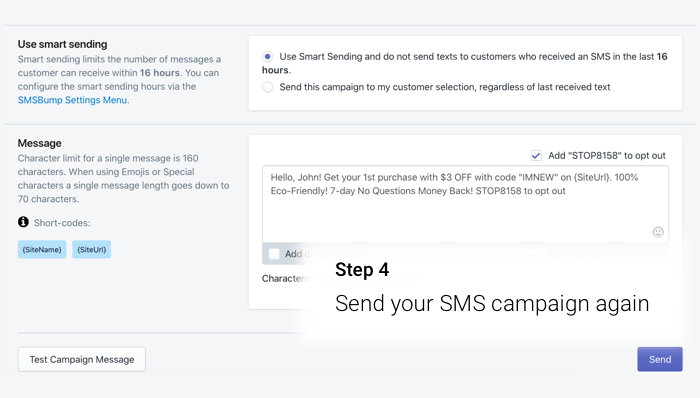Screen dimensions: 700x398
Task: Focus the campaign message text area
Action: [x=465, y=204]
